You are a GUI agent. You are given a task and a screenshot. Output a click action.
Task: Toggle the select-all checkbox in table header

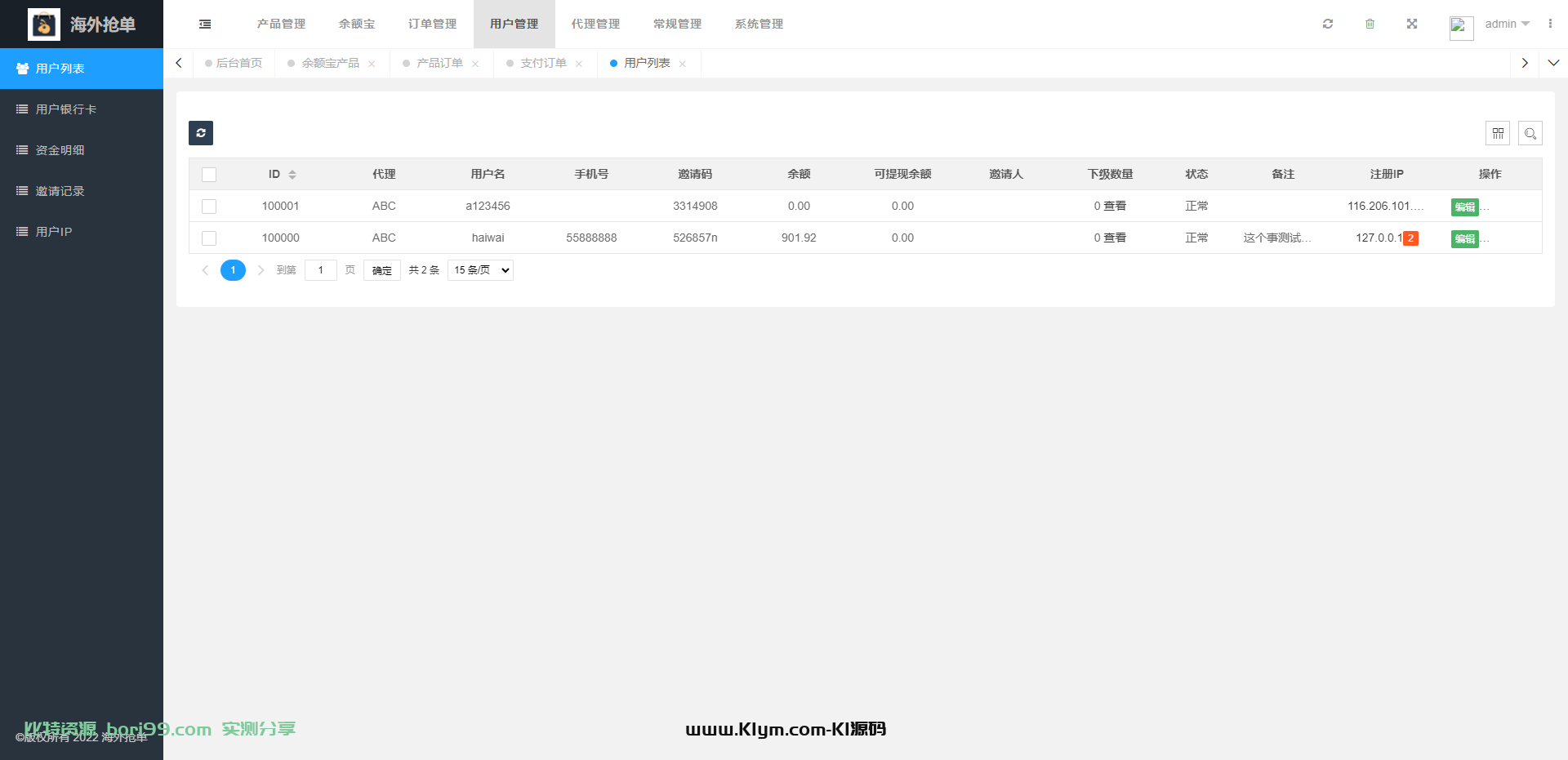click(209, 175)
